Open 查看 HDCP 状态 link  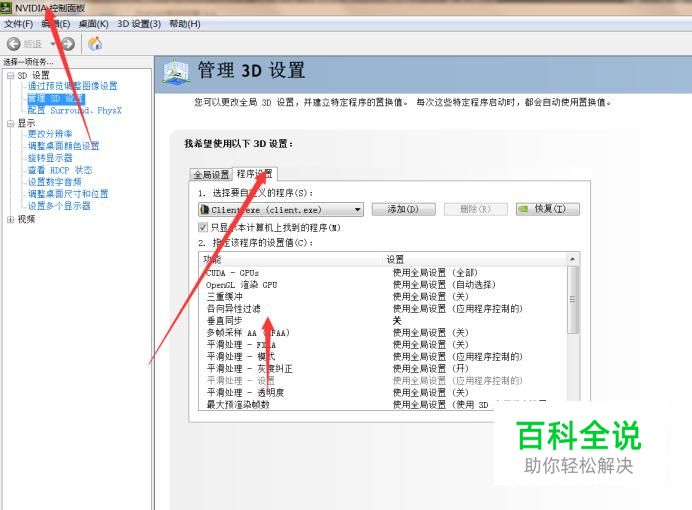click(x=60, y=170)
